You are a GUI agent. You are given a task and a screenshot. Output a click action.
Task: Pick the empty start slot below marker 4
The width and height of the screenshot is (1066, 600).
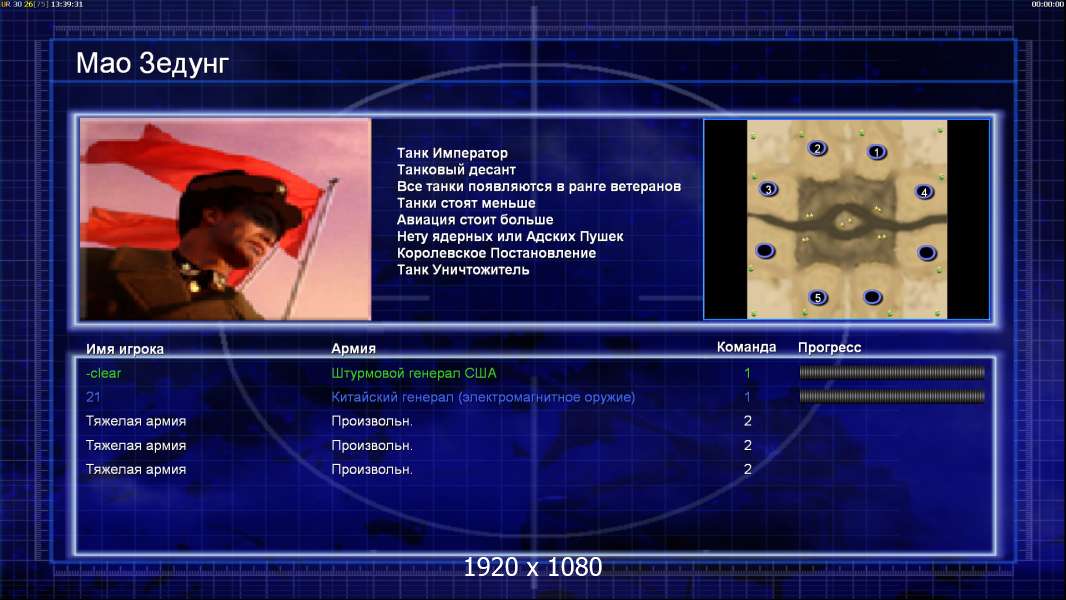(926, 253)
